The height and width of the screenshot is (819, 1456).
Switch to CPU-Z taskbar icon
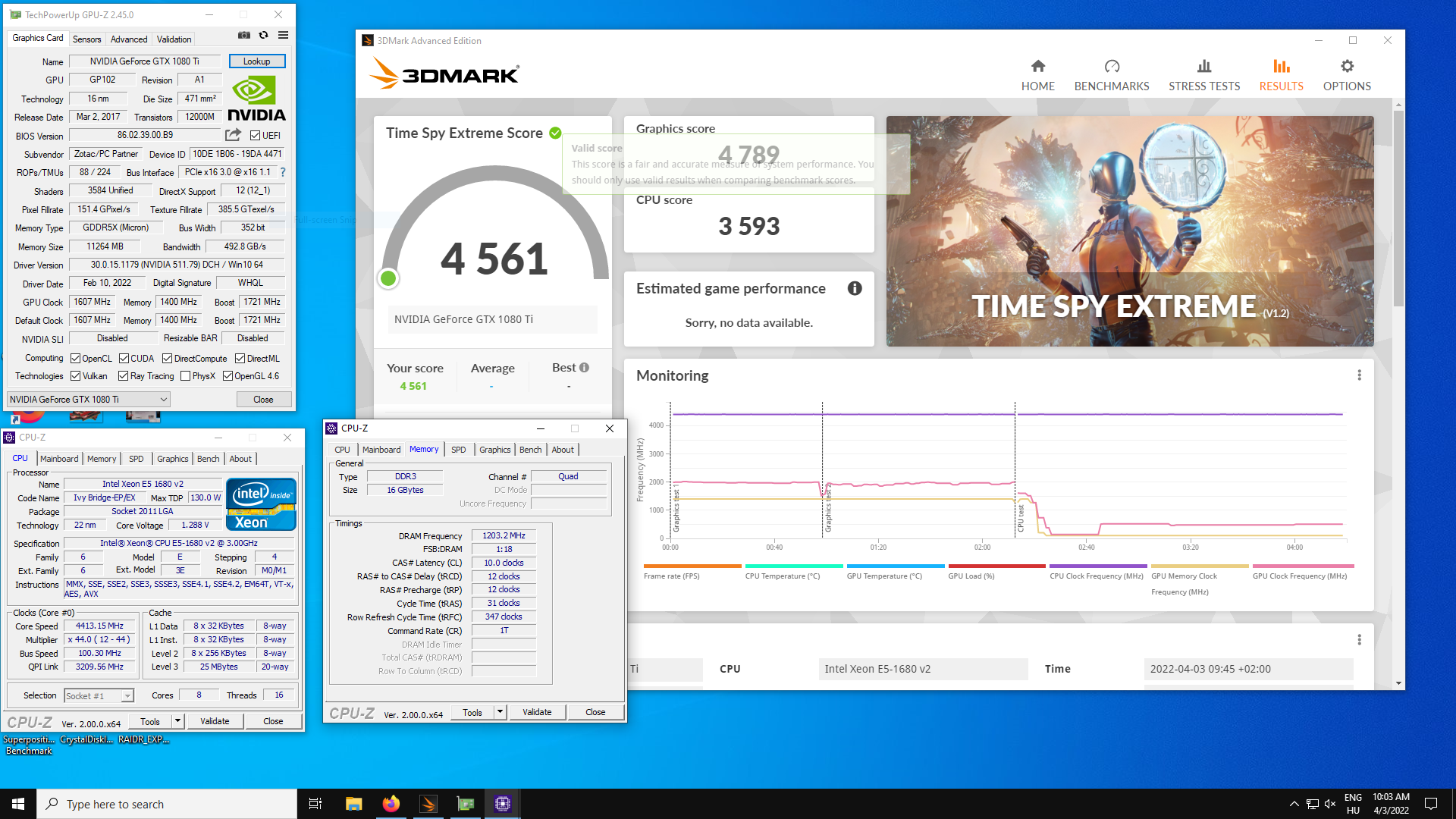tap(502, 804)
